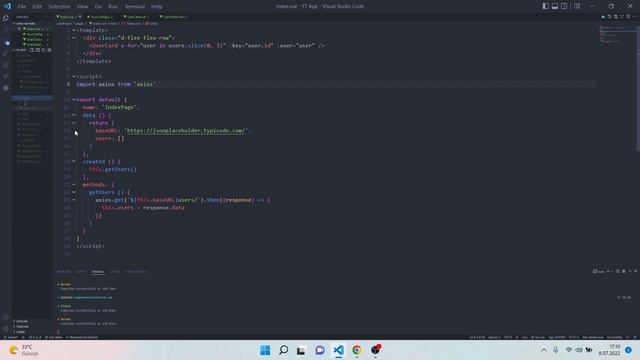Click the Visual Studio Code taskbar icon
Image resolution: width=640 pixels, height=360 pixels.
click(x=338, y=350)
